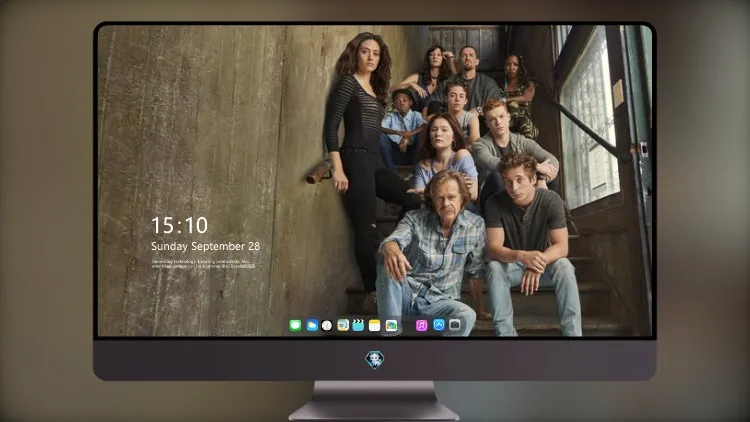Click the logo badge on monitor chin
Viewport: 750px width, 422px height.
(375, 360)
